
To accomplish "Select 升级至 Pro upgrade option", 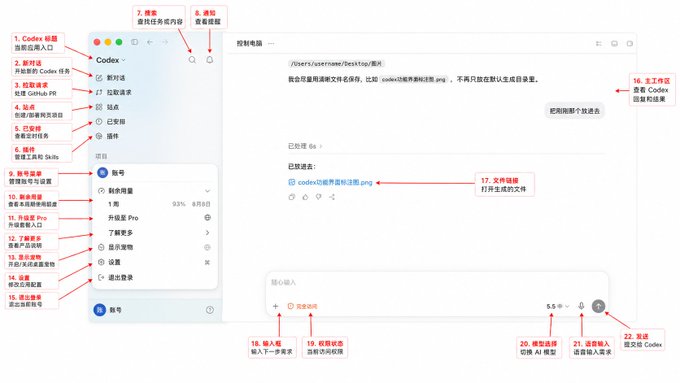I will pyautogui.click(x=123, y=218).
